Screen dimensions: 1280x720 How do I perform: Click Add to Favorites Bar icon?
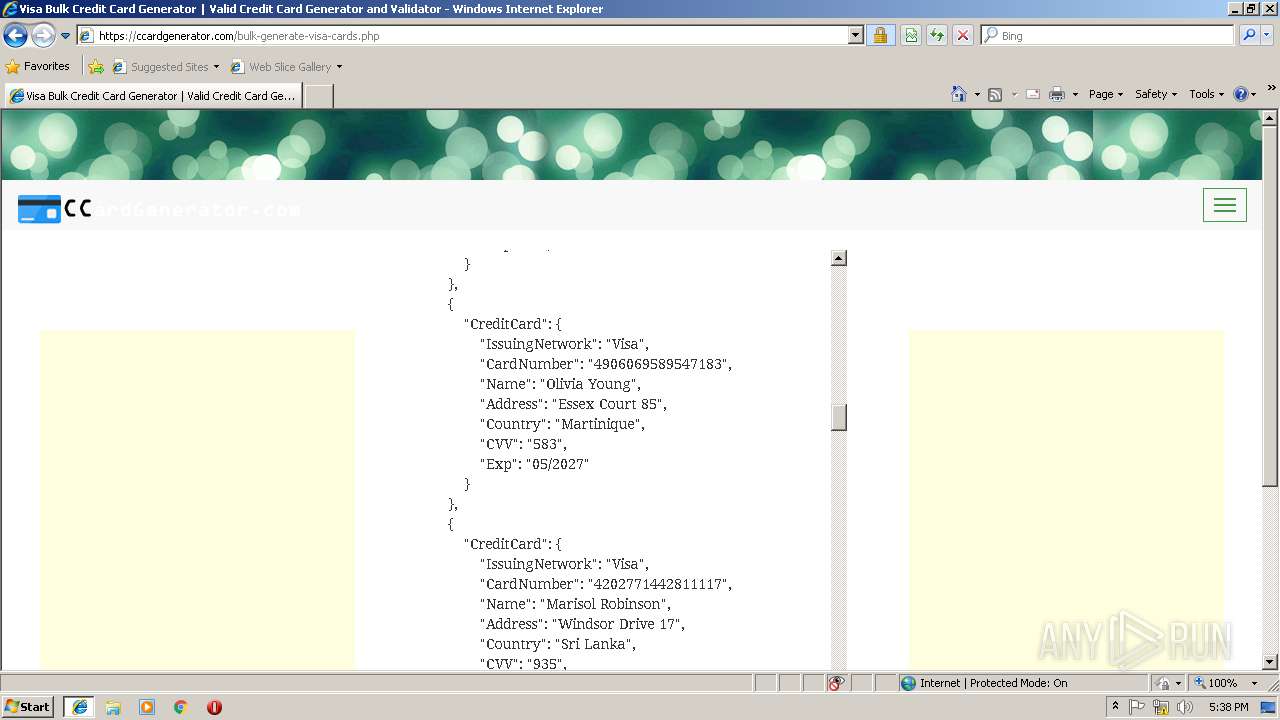96,67
